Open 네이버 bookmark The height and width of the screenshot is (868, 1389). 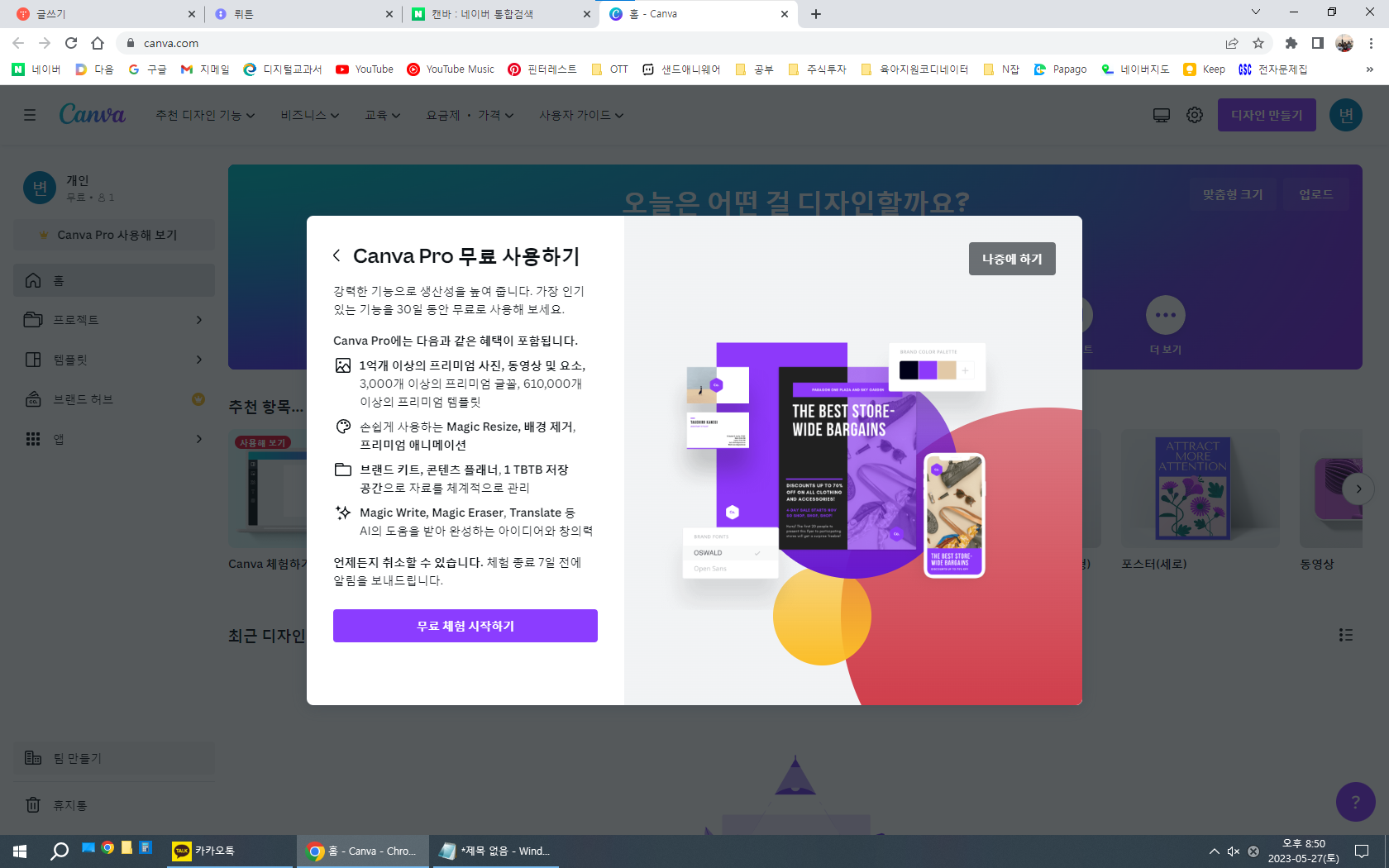pos(37,69)
